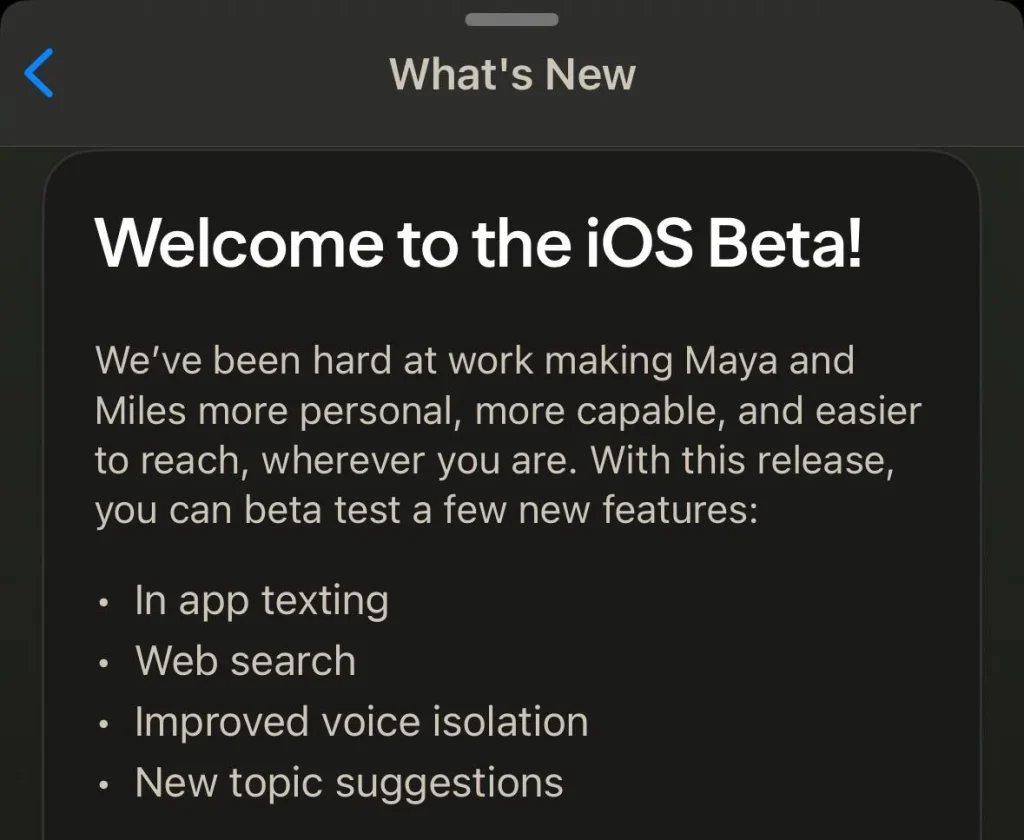
Task: Click the bullet beside New topic suggestions
Action: [x=104, y=785]
